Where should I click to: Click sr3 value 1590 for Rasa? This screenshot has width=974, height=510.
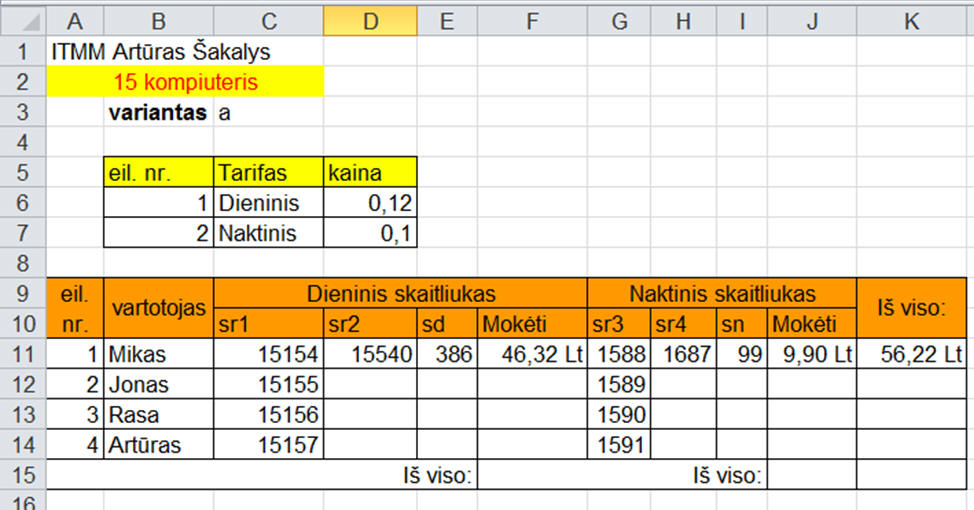[619, 414]
